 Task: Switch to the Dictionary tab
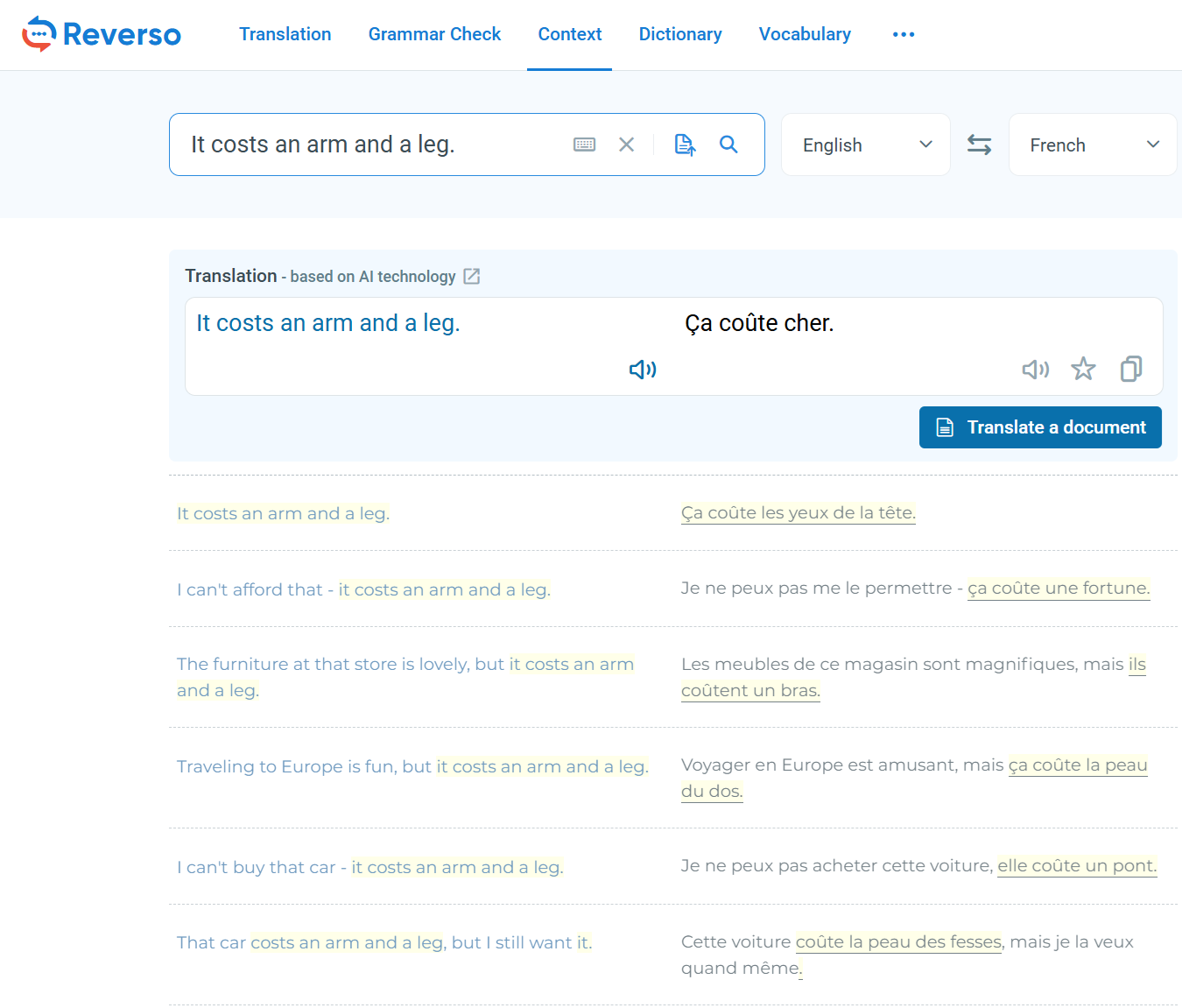click(x=680, y=34)
